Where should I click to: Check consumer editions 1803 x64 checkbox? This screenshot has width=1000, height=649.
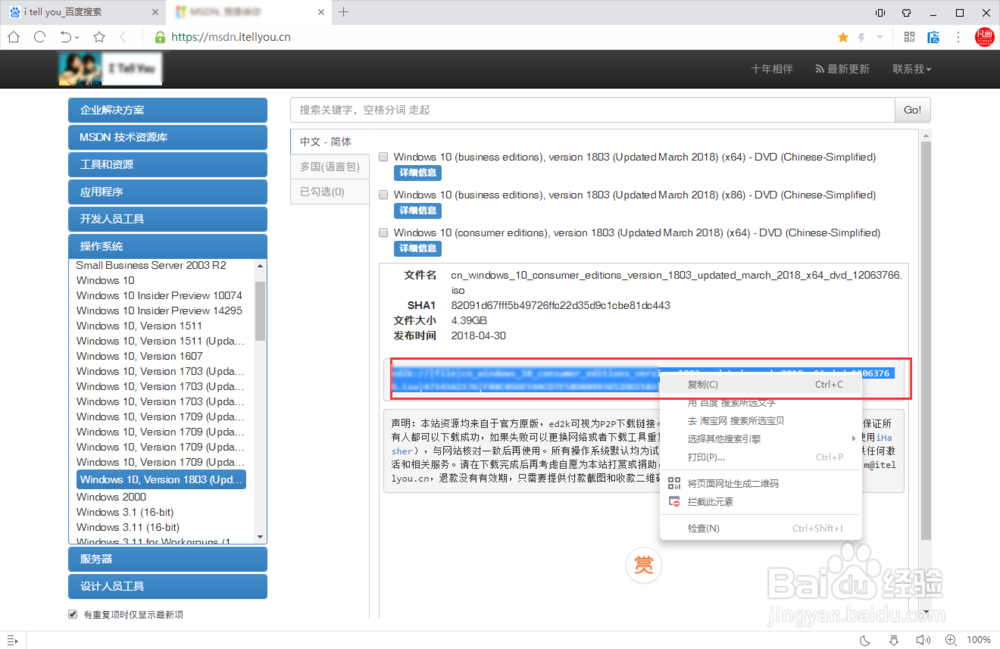coord(383,233)
